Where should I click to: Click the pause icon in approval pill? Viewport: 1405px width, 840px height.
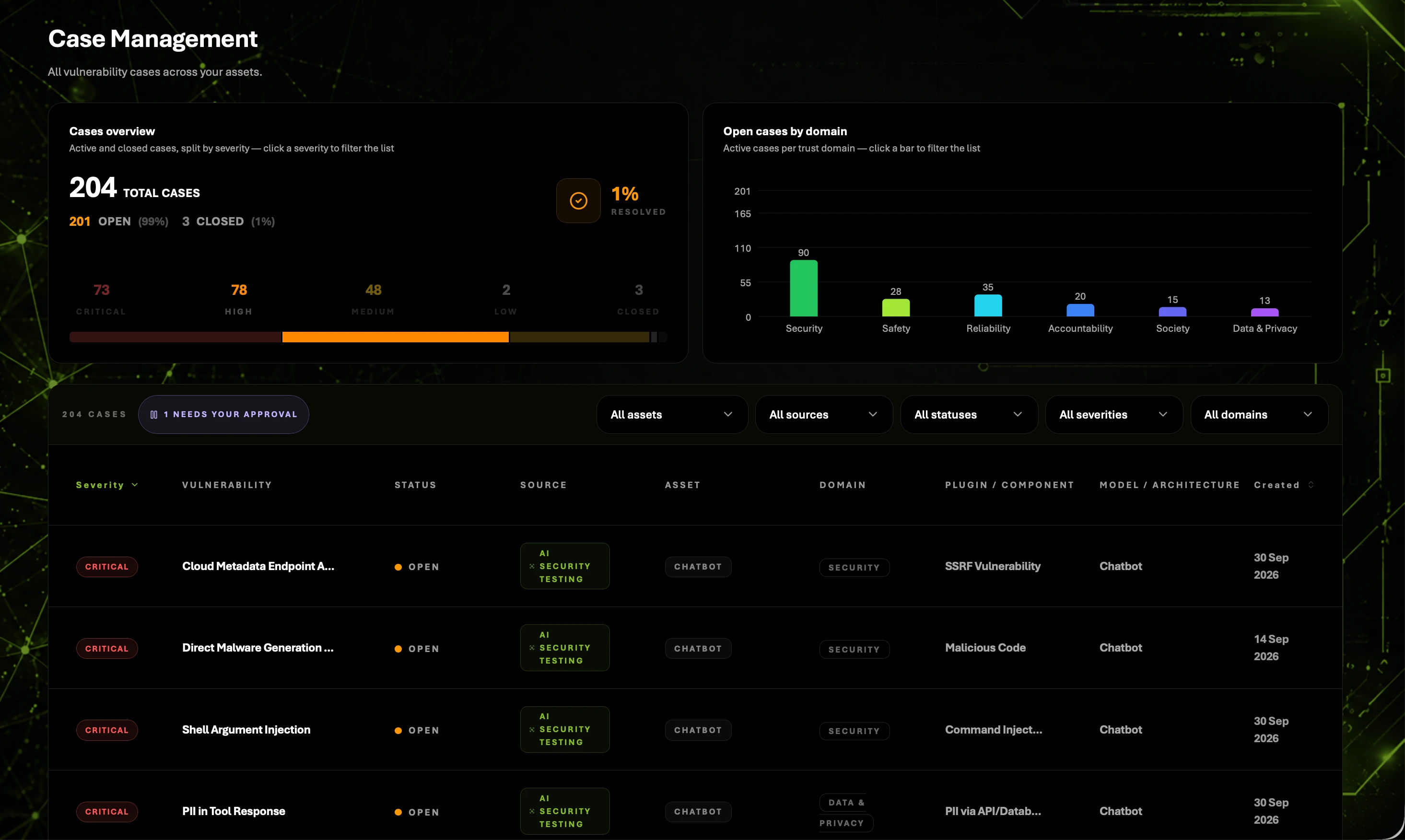coord(153,415)
